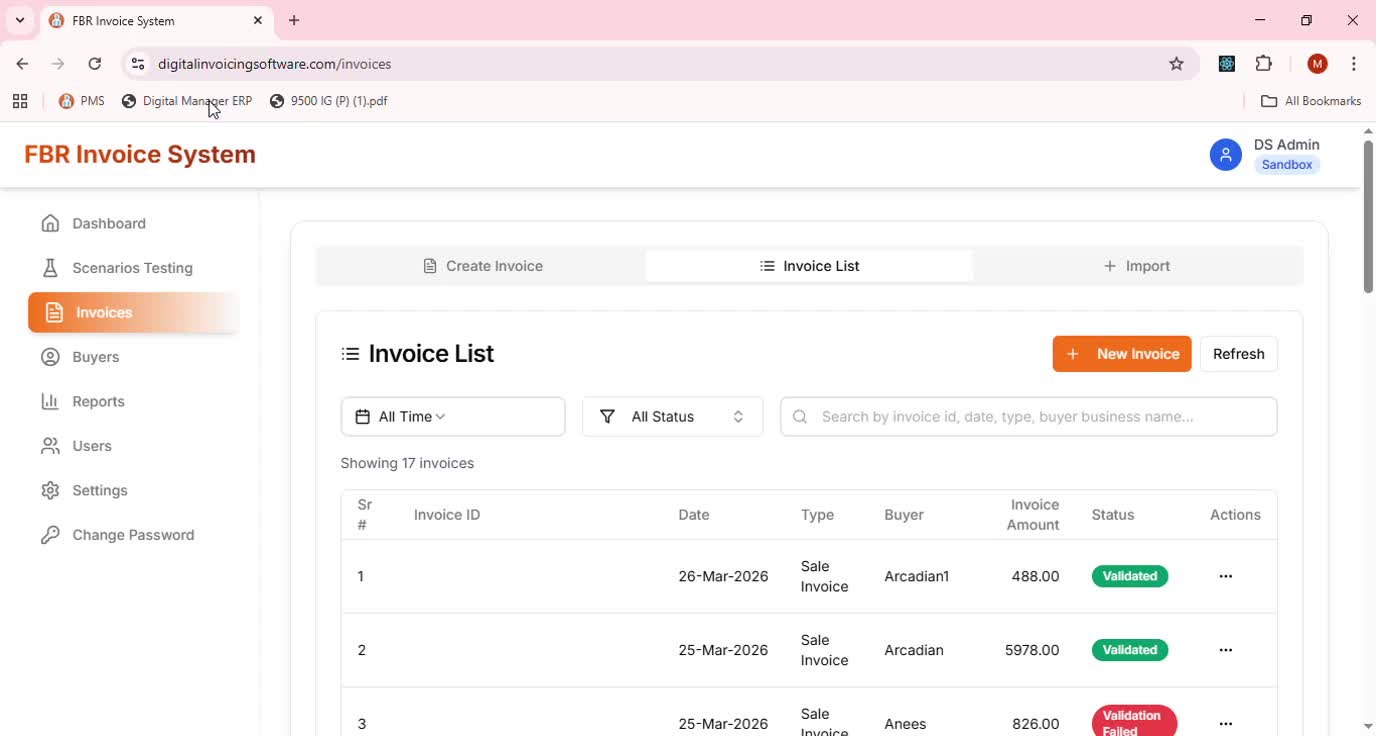Open the browser Extensions puzzle icon
The height and width of the screenshot is (736, 1376).
(x=1264, y=64)
